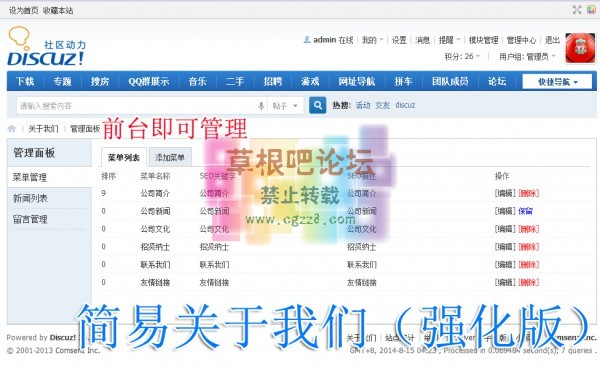The width and height of the screenshot is (600, 371).
Task: Click the Discuz! logo
Action: (x=46, y=47)
